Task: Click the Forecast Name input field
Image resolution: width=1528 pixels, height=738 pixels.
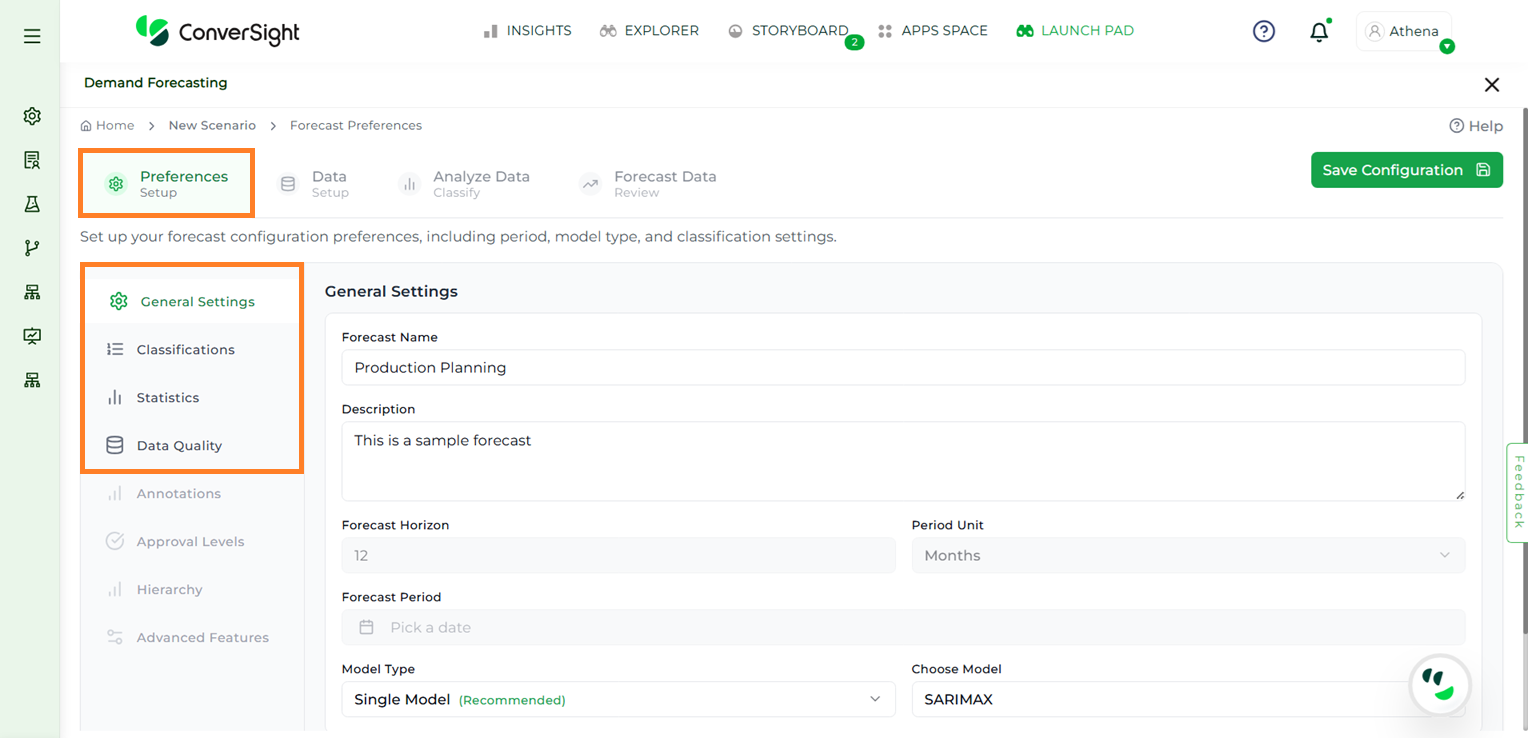Action: 902,368
